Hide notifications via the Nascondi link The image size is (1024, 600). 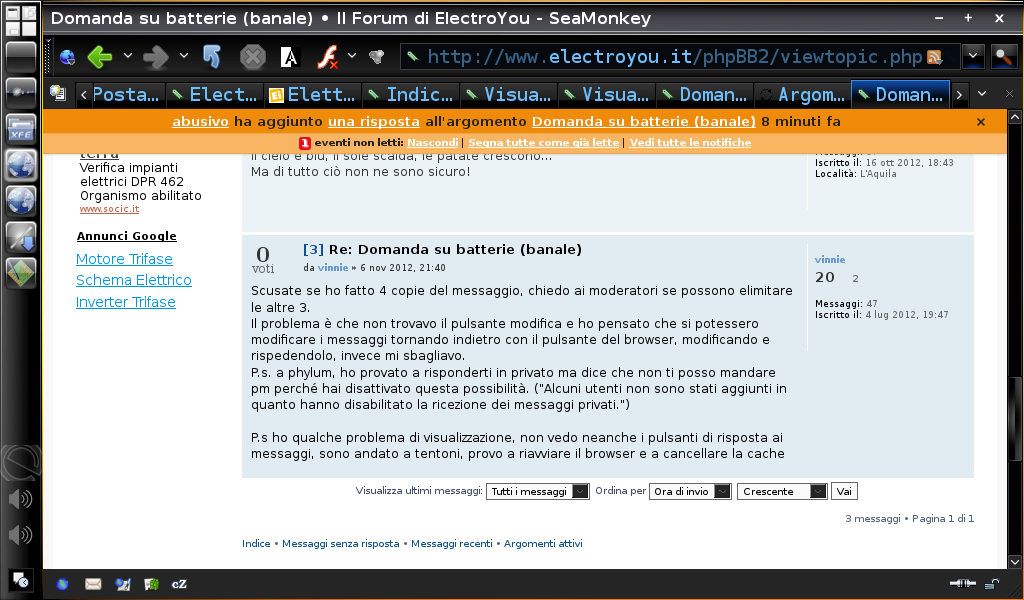click(431, 142)
